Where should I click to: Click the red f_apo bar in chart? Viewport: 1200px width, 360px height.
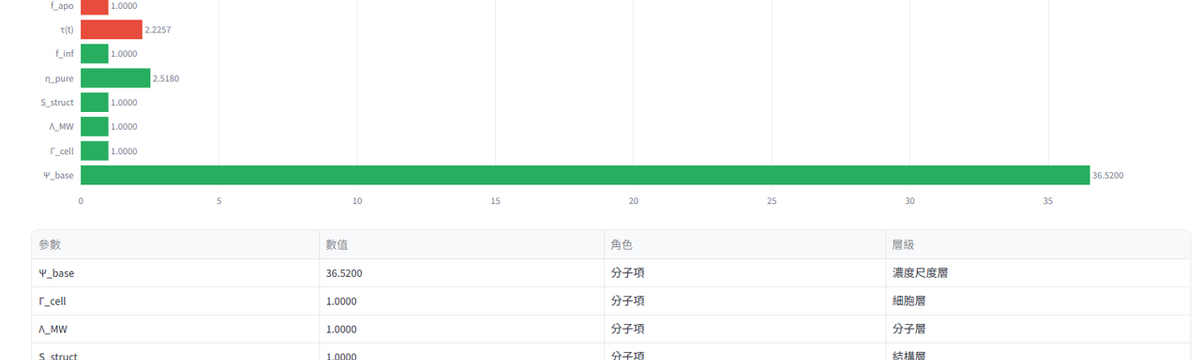(x=94, y=7)
